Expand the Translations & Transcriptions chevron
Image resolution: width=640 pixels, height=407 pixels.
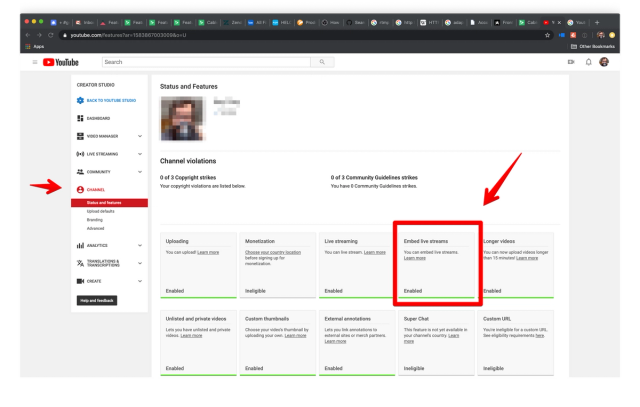(x=140, y=263)
